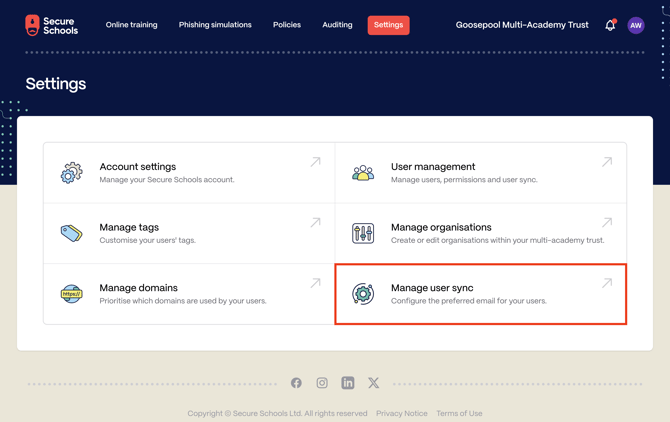Click the Settings page heading
Screen dimensions: 670x422
(x=56, y=84)
